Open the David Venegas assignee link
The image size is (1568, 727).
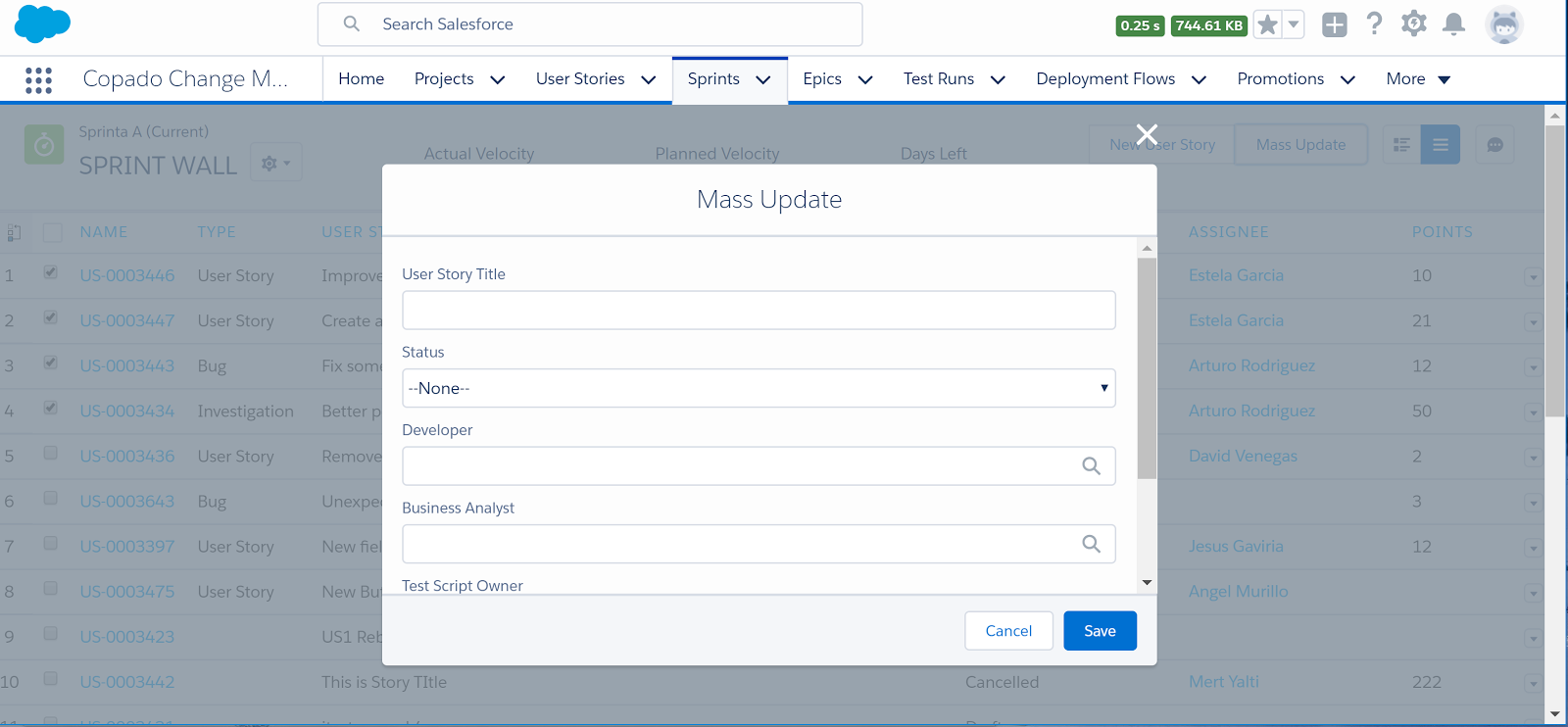click(x=1243, y=456)
